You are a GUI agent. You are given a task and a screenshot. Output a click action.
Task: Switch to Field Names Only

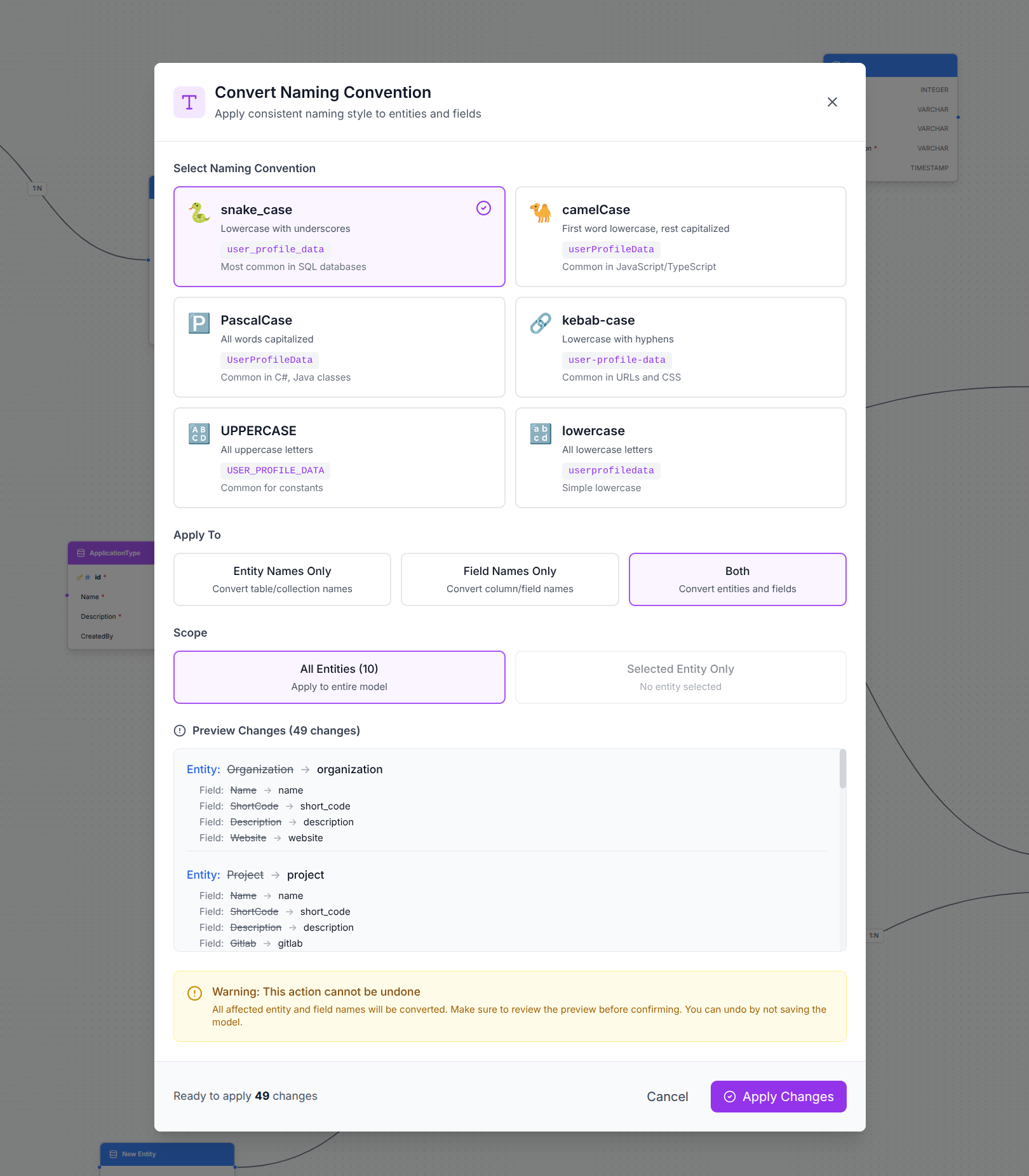click(x=509, y=579)
